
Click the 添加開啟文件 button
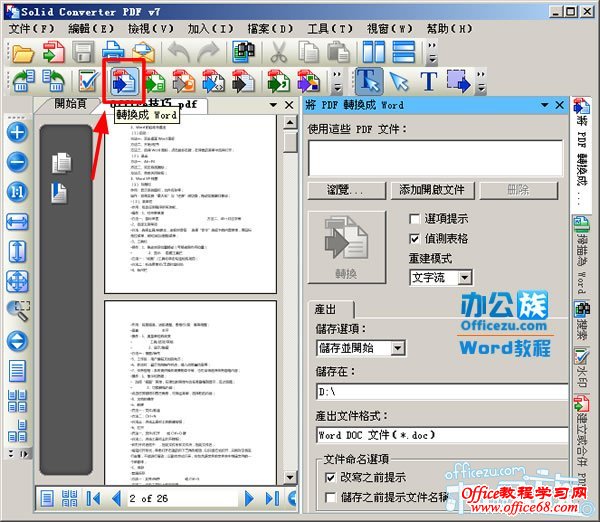pyautogui.click(x=432, y=190)
